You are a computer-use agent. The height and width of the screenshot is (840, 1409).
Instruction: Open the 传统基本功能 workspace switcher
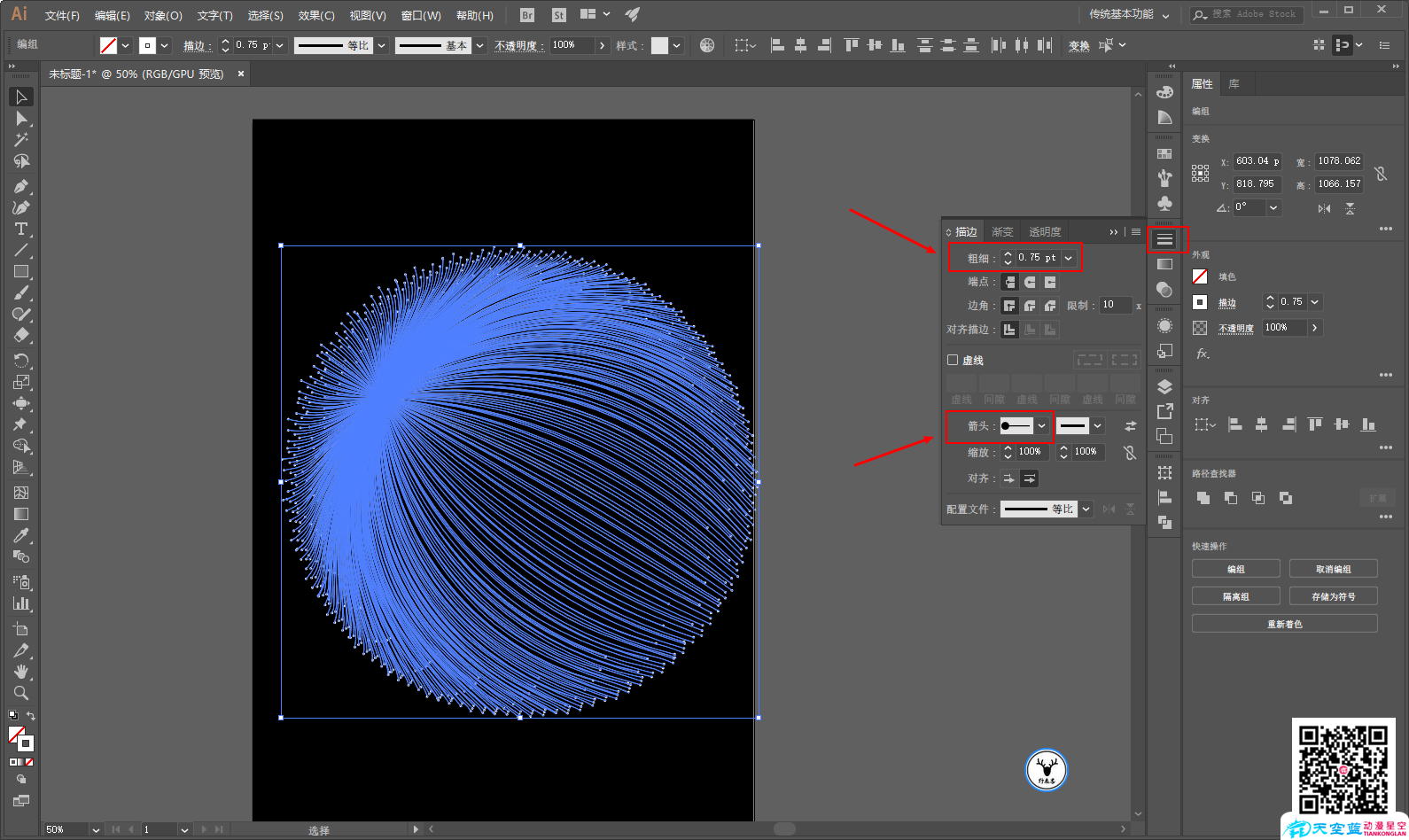(x=1129, y=14)
